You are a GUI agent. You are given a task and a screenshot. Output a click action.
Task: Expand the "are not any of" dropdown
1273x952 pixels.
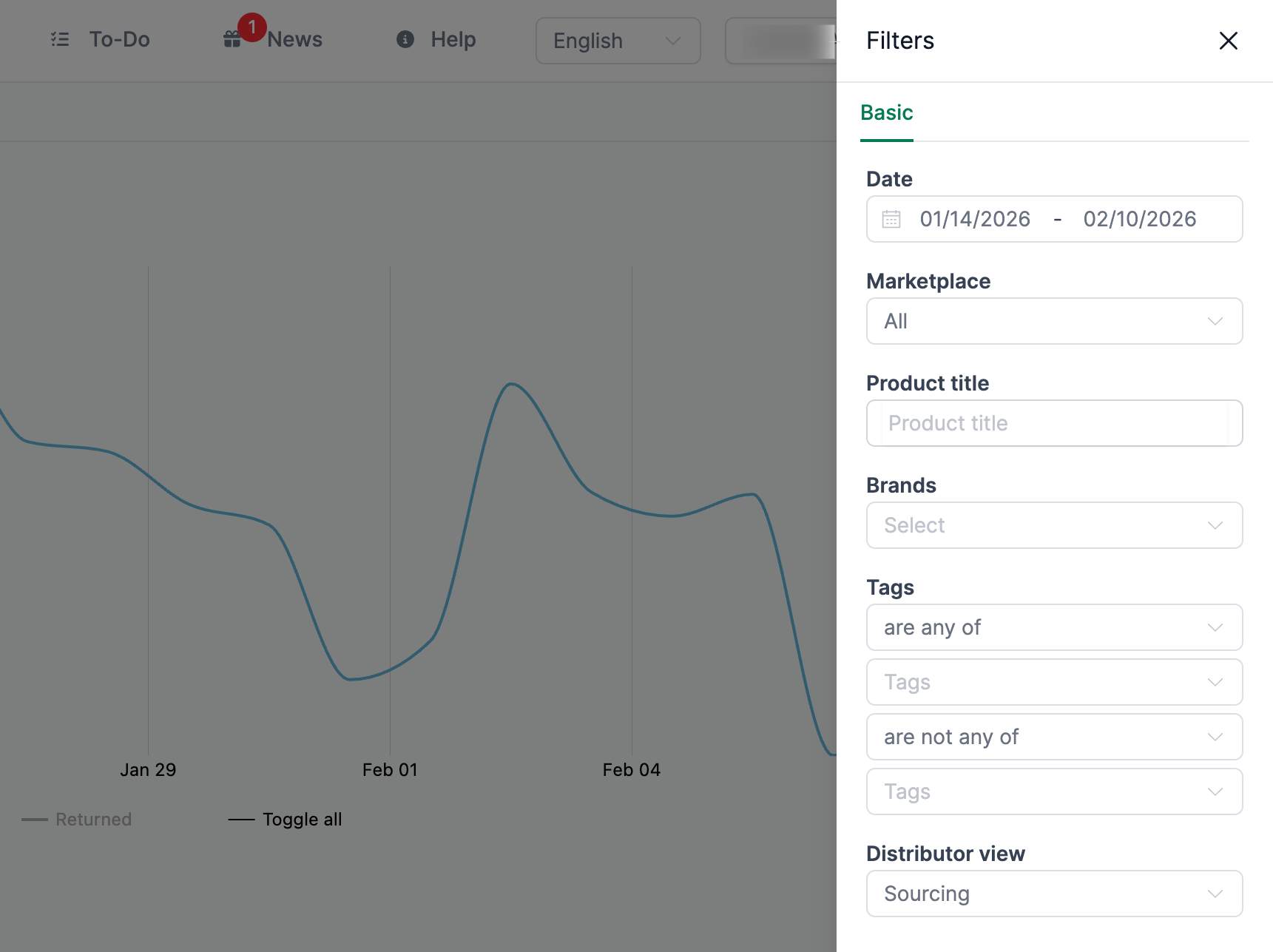pyautogui.click(x=1053, y=737)
